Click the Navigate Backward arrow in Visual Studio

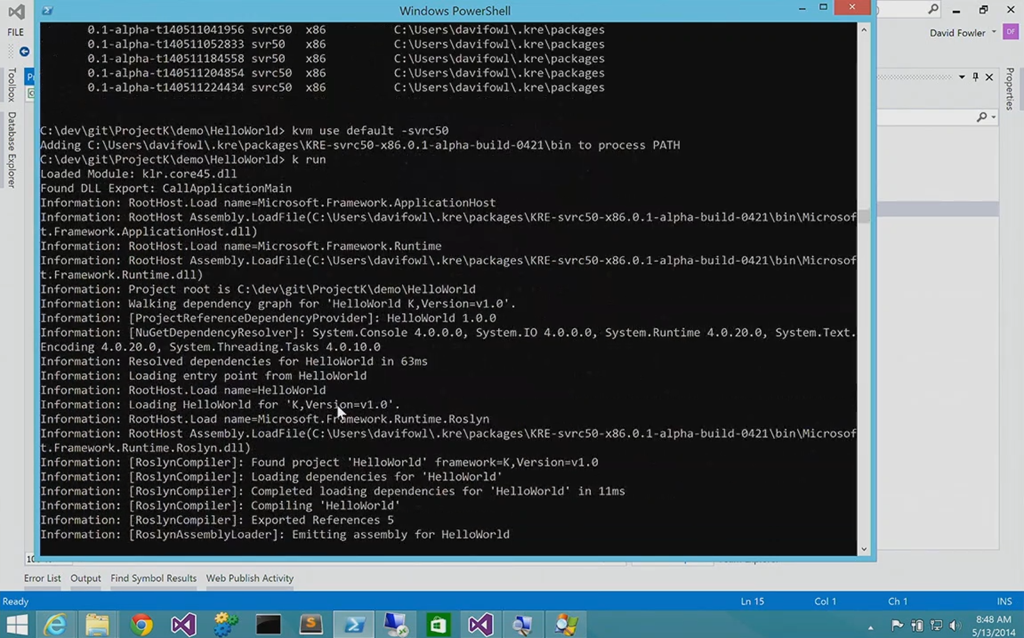(x=24, y=52)
